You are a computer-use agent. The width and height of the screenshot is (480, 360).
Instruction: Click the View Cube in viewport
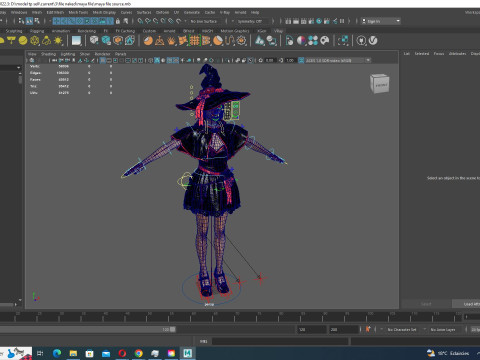380,84
